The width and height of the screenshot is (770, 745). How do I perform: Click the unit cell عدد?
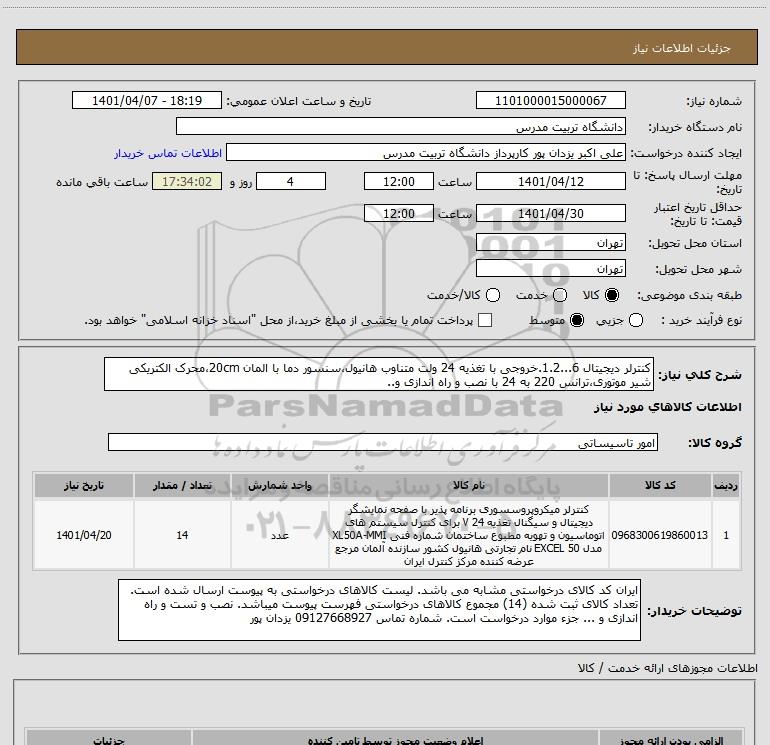click(x=280, y=535)
